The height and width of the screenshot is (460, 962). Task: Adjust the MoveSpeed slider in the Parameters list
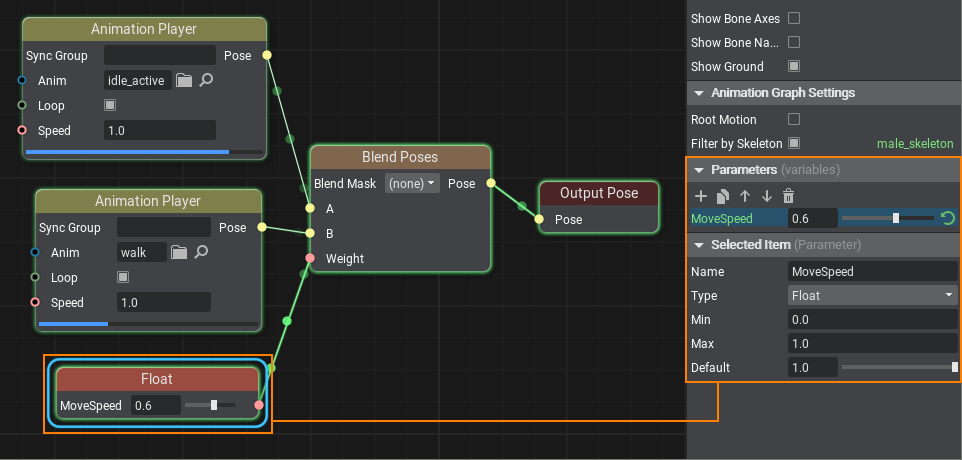[x=888, y=218]
